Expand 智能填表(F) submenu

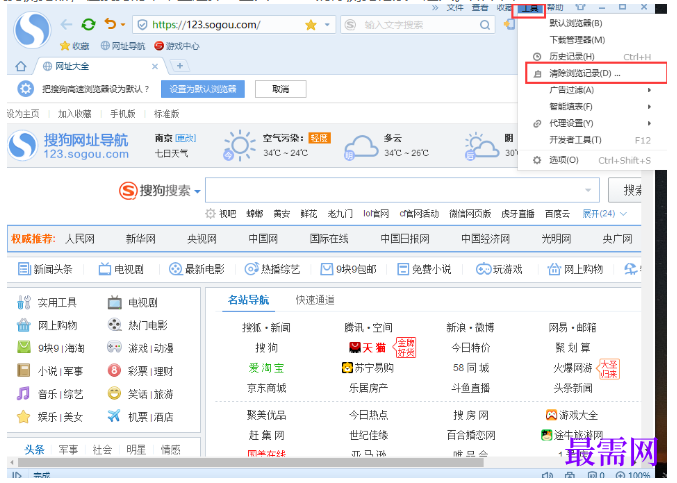click(592, 107)
